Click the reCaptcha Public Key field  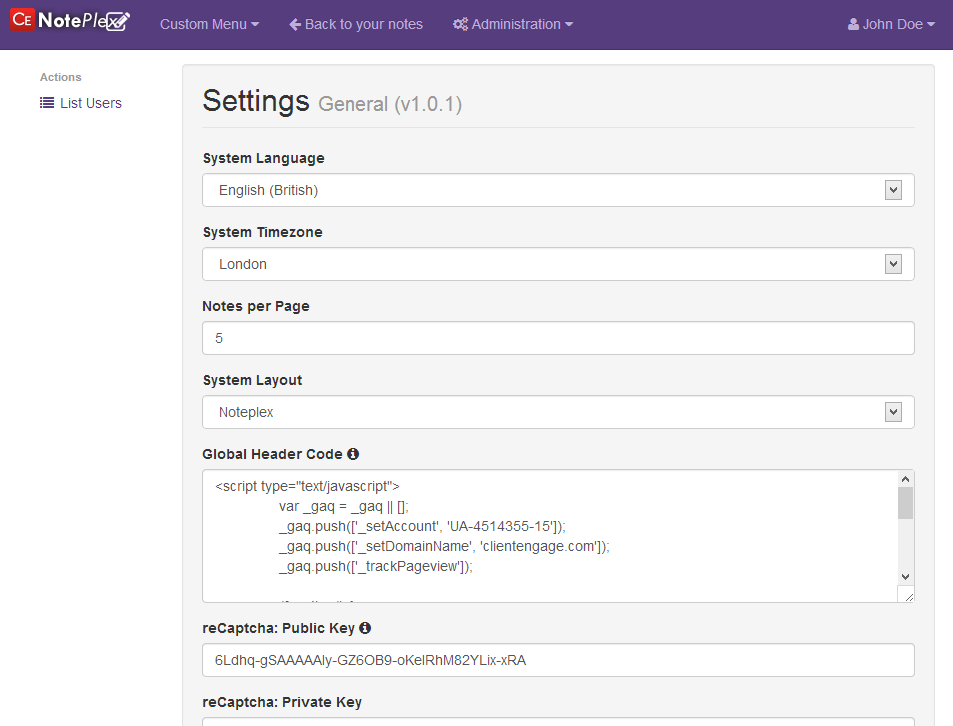click(x=558, y=660)
